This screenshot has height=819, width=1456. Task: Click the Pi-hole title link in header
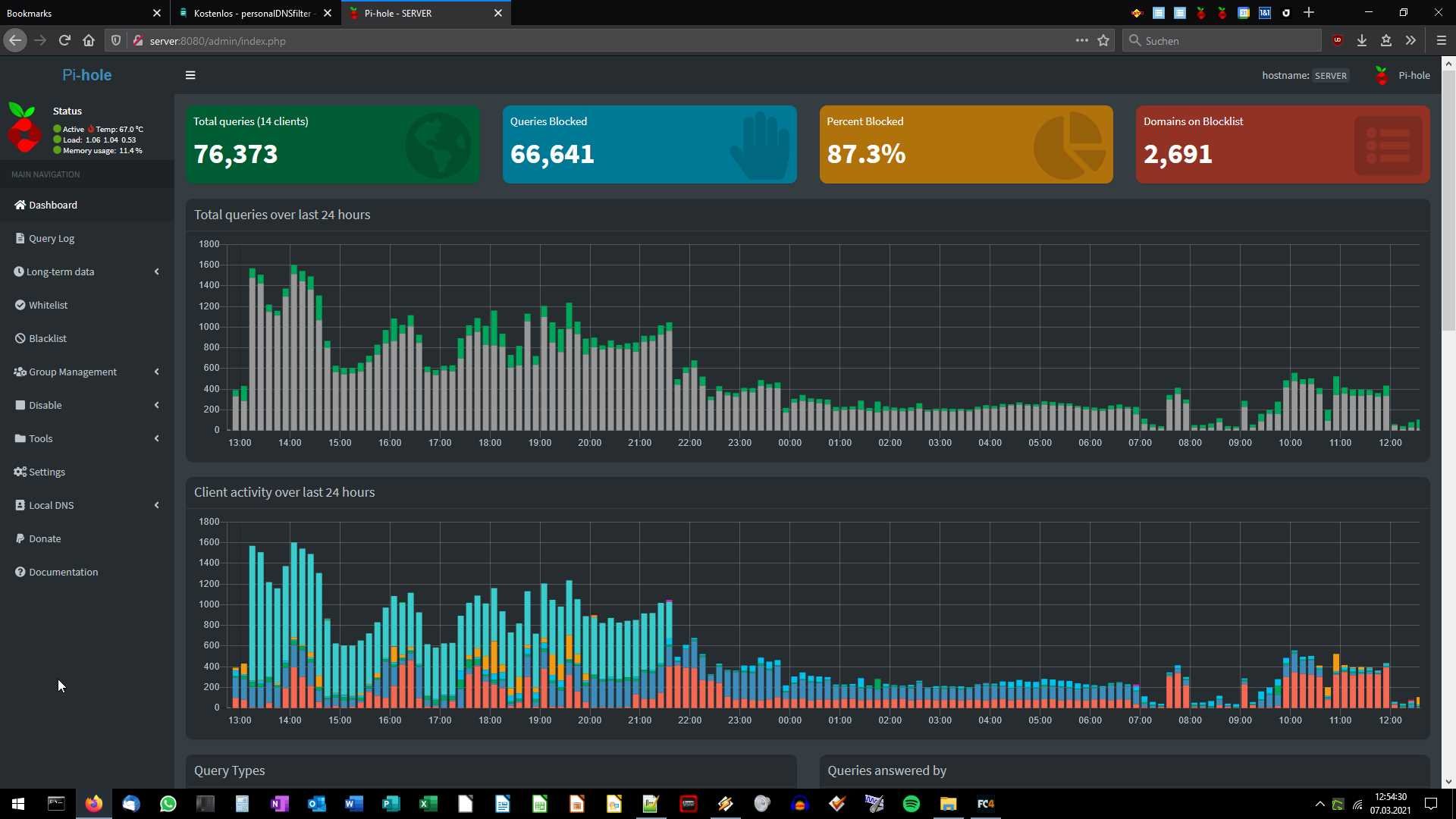(x=86, y=75)
